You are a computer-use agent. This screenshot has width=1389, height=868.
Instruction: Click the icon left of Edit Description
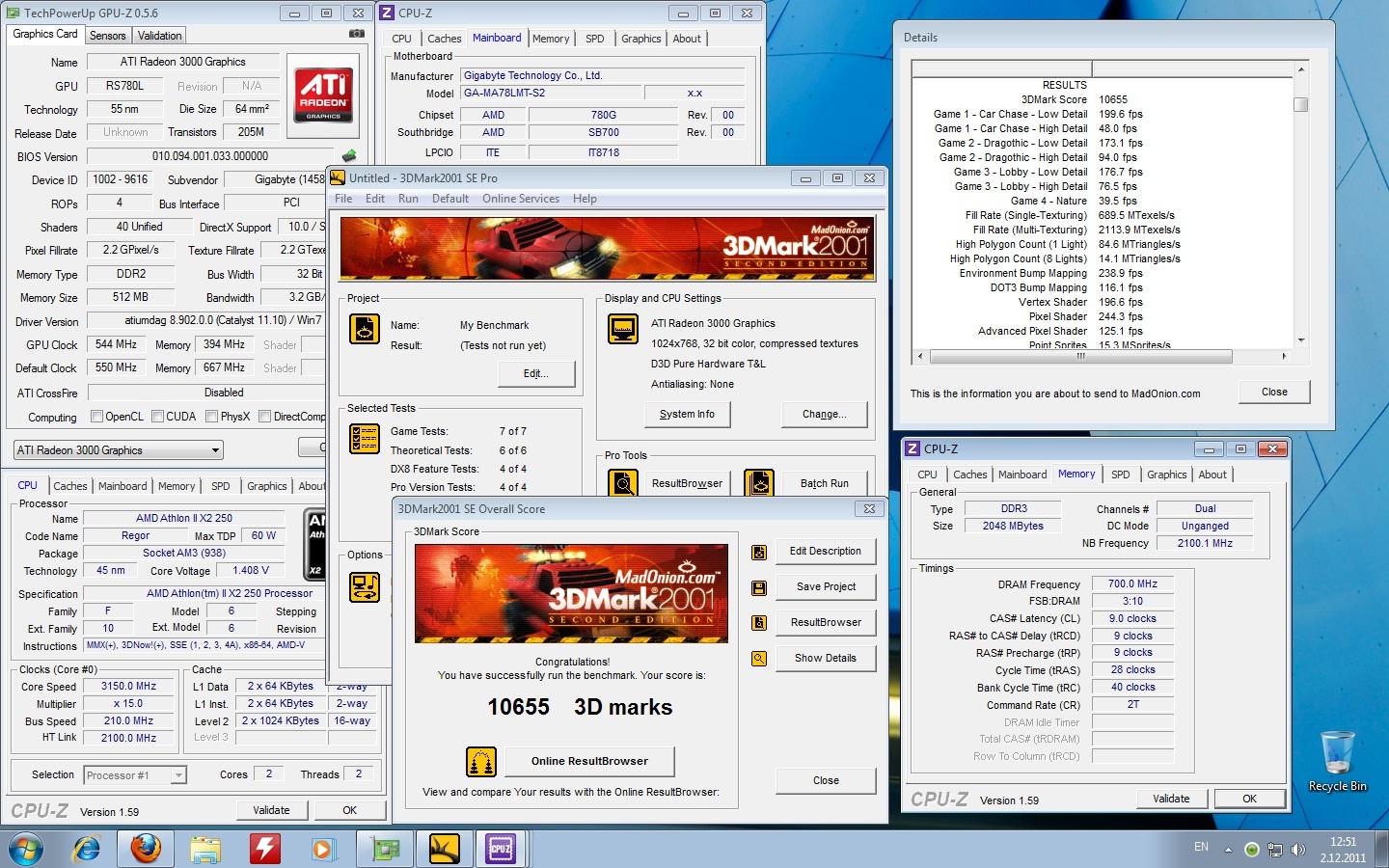[759, 553]
